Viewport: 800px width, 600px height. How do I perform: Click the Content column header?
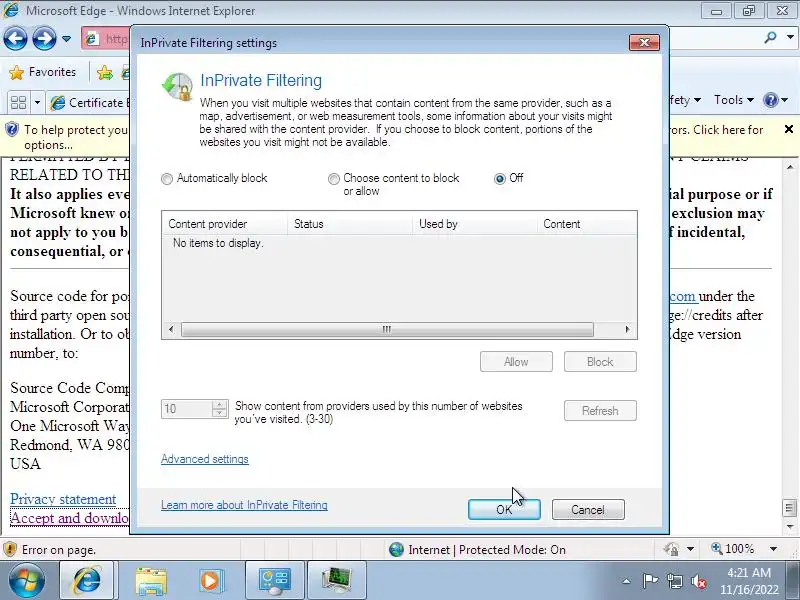(587, 224)
